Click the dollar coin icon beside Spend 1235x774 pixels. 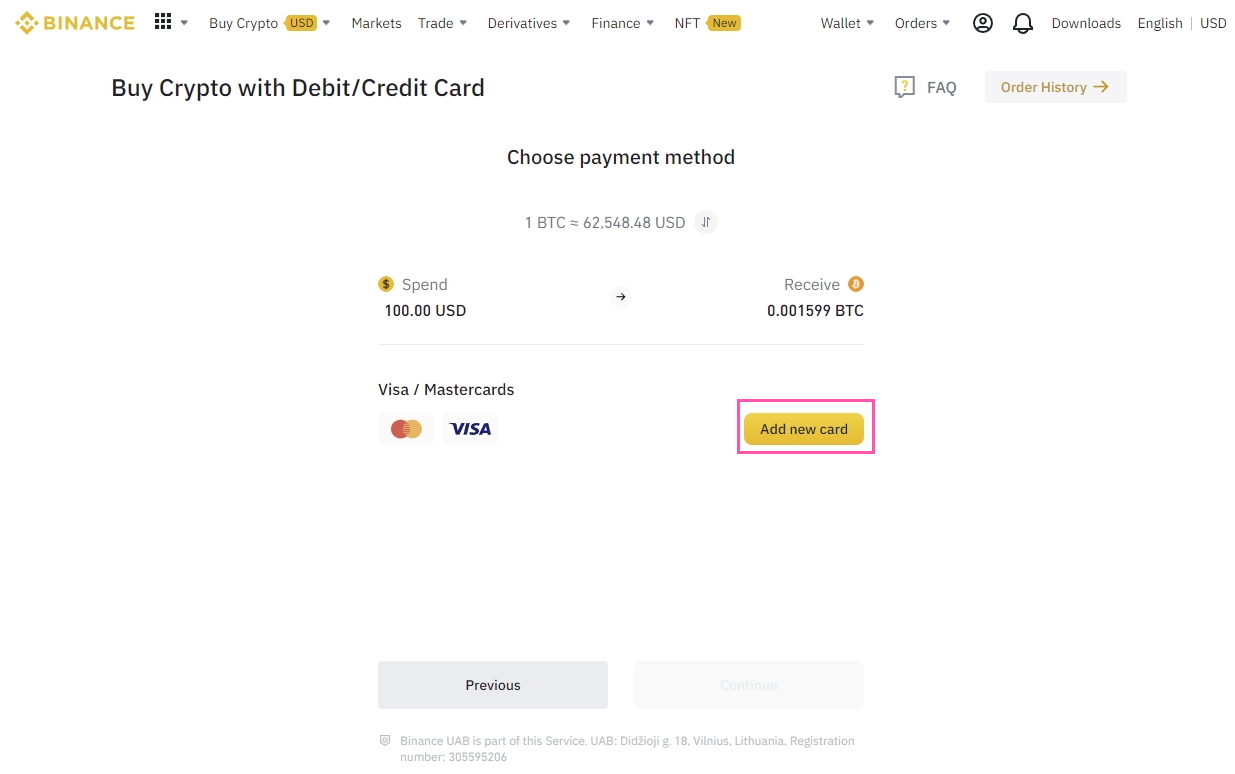click(x=386, y=284)
